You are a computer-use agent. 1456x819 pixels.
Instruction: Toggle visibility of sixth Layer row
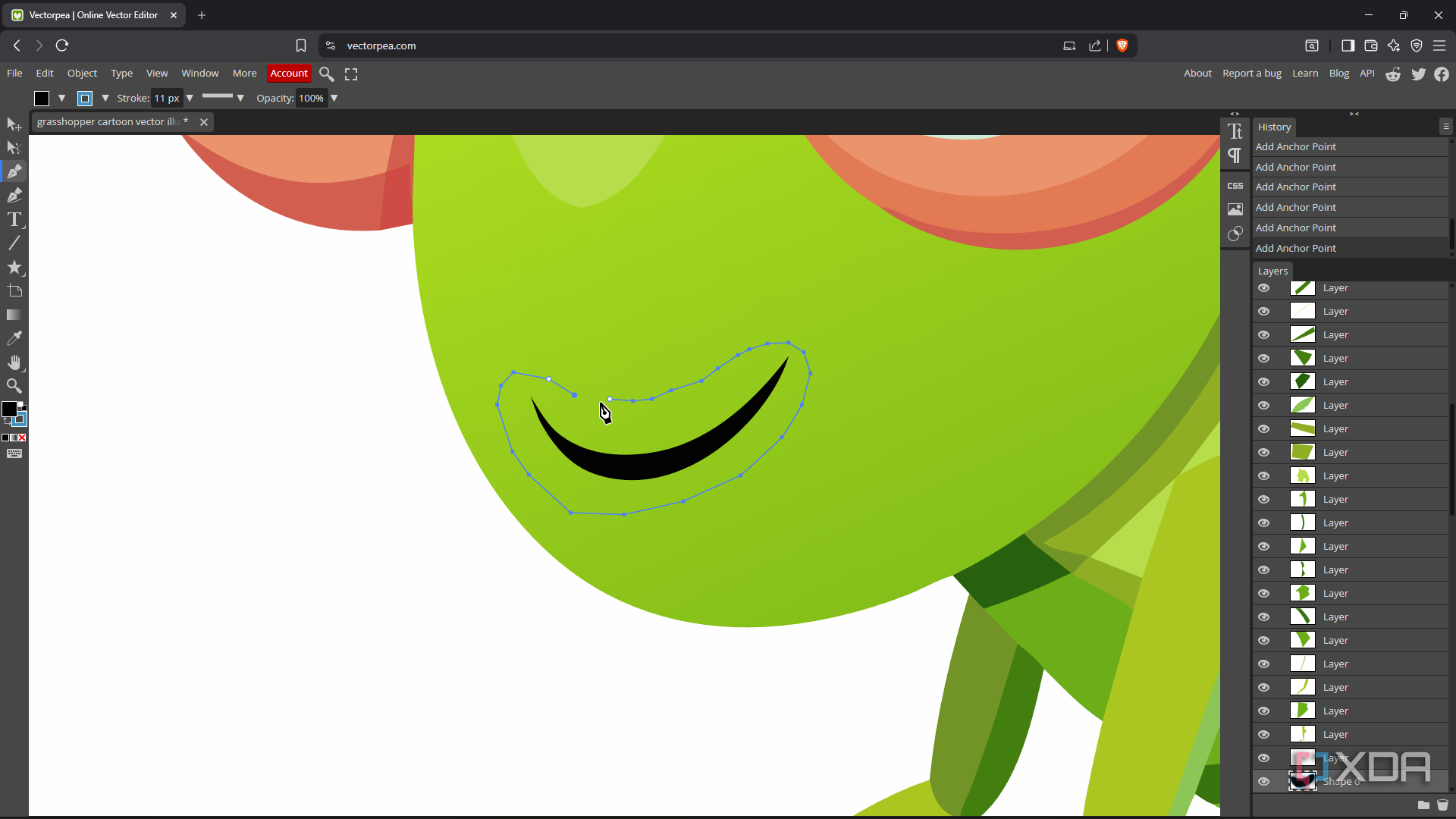[x=1263, y=406]
